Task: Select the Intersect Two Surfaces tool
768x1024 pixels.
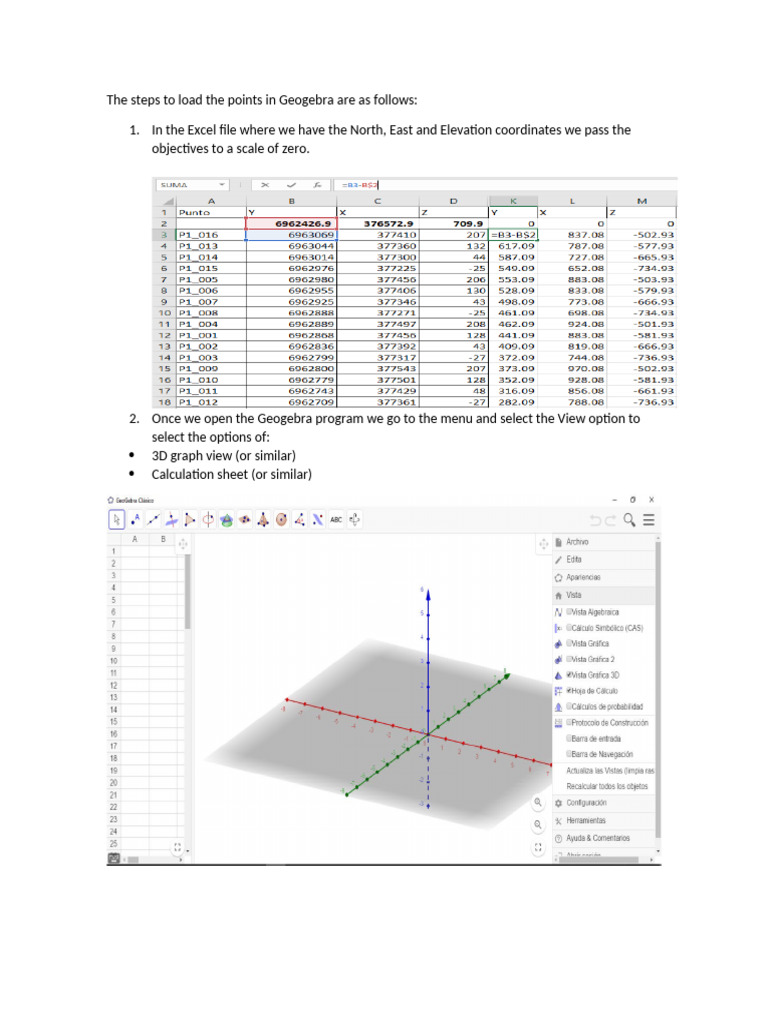Action: (x=226, y=519)
